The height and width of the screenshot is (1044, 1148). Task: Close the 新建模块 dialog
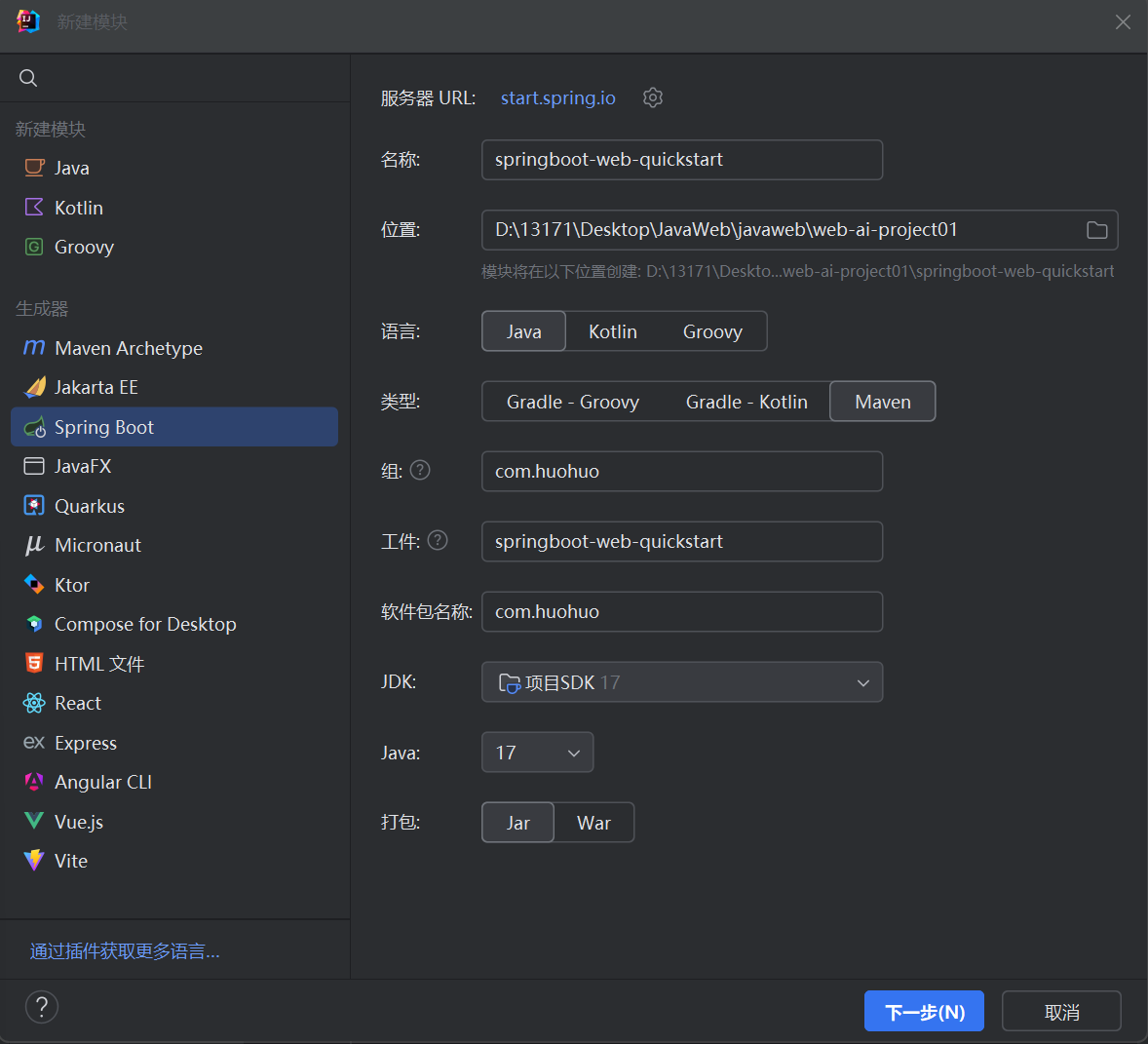tap(1123, 22)
